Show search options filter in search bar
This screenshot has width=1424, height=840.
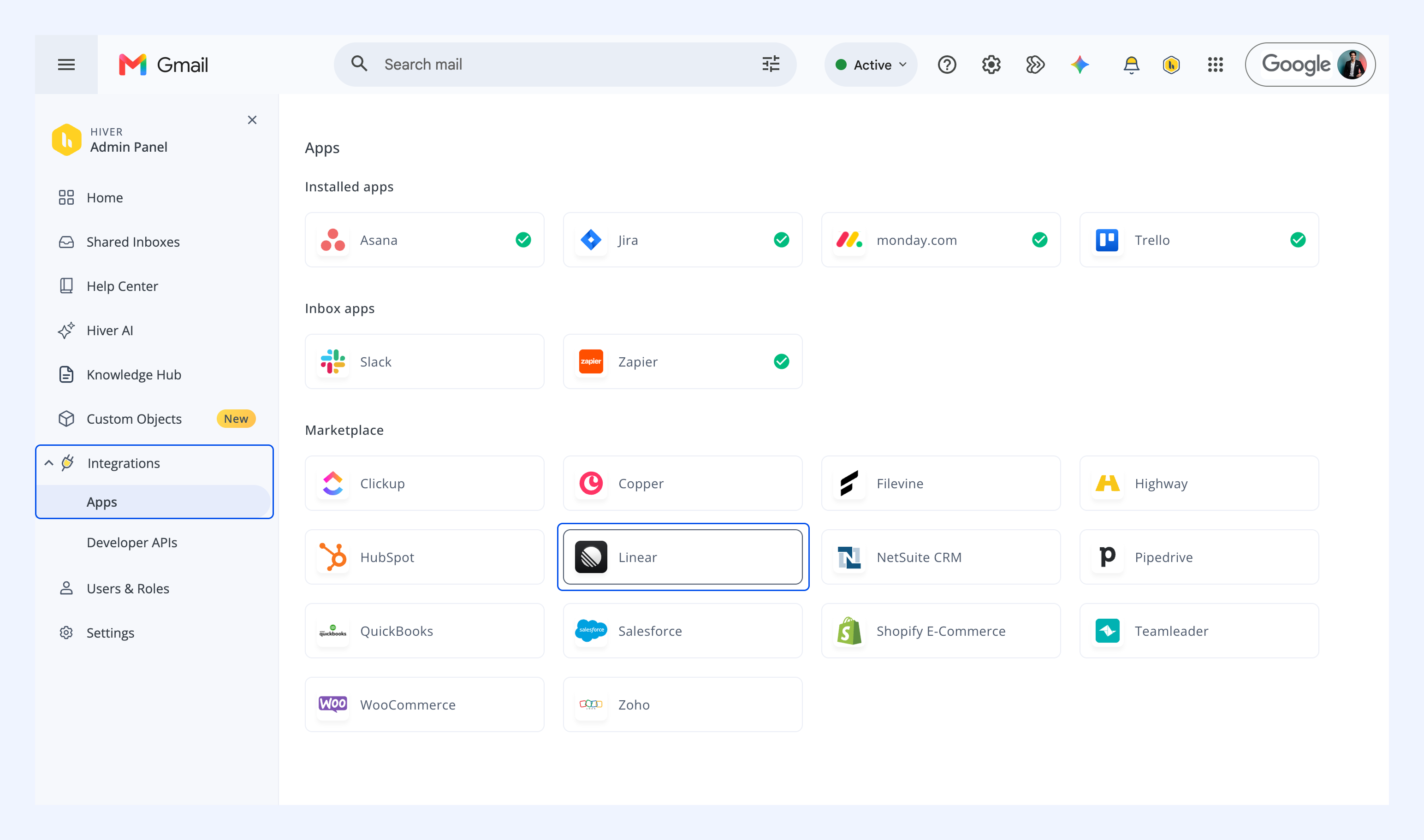coord(771,64)
